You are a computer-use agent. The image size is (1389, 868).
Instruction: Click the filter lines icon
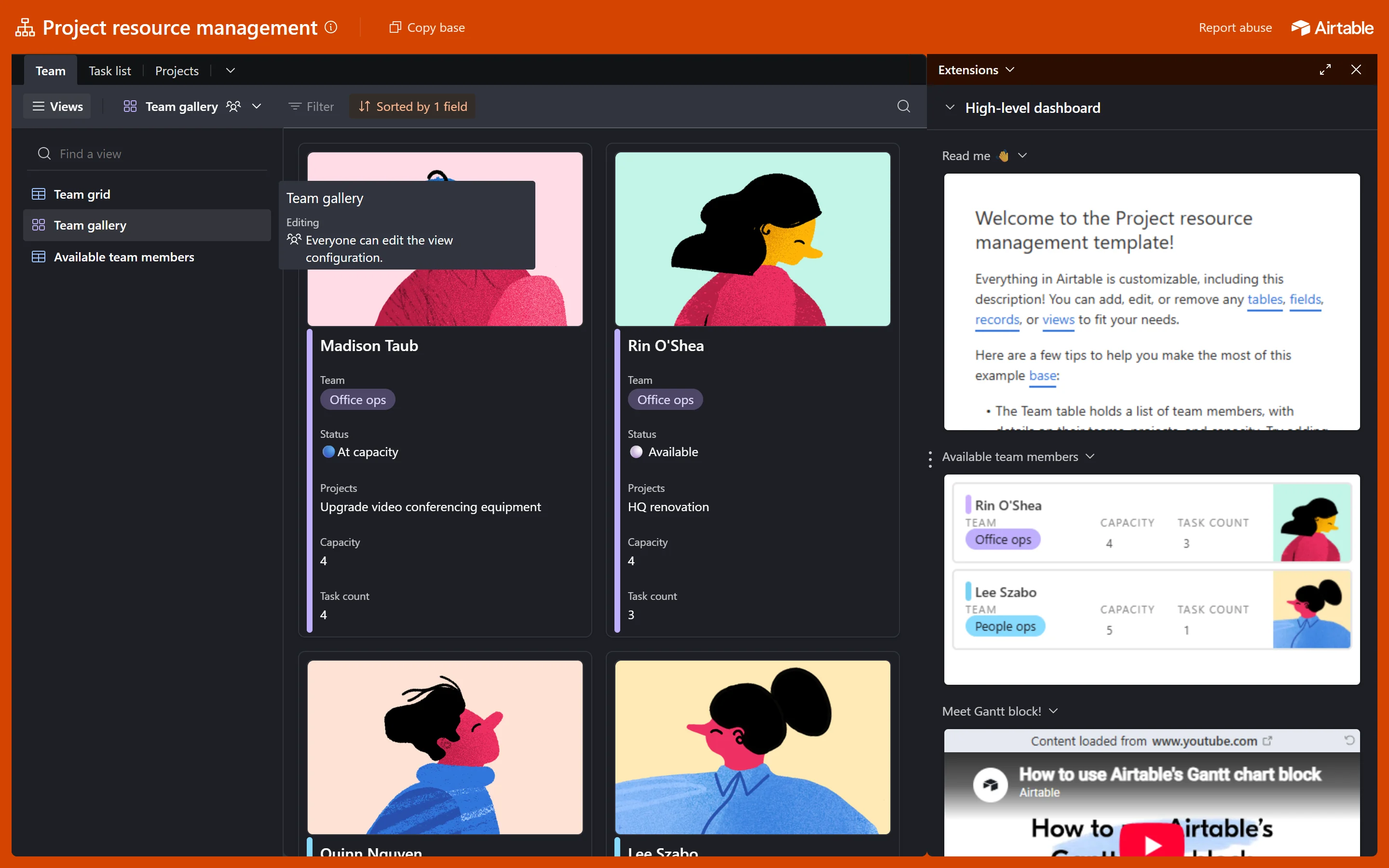click(295, 106)
